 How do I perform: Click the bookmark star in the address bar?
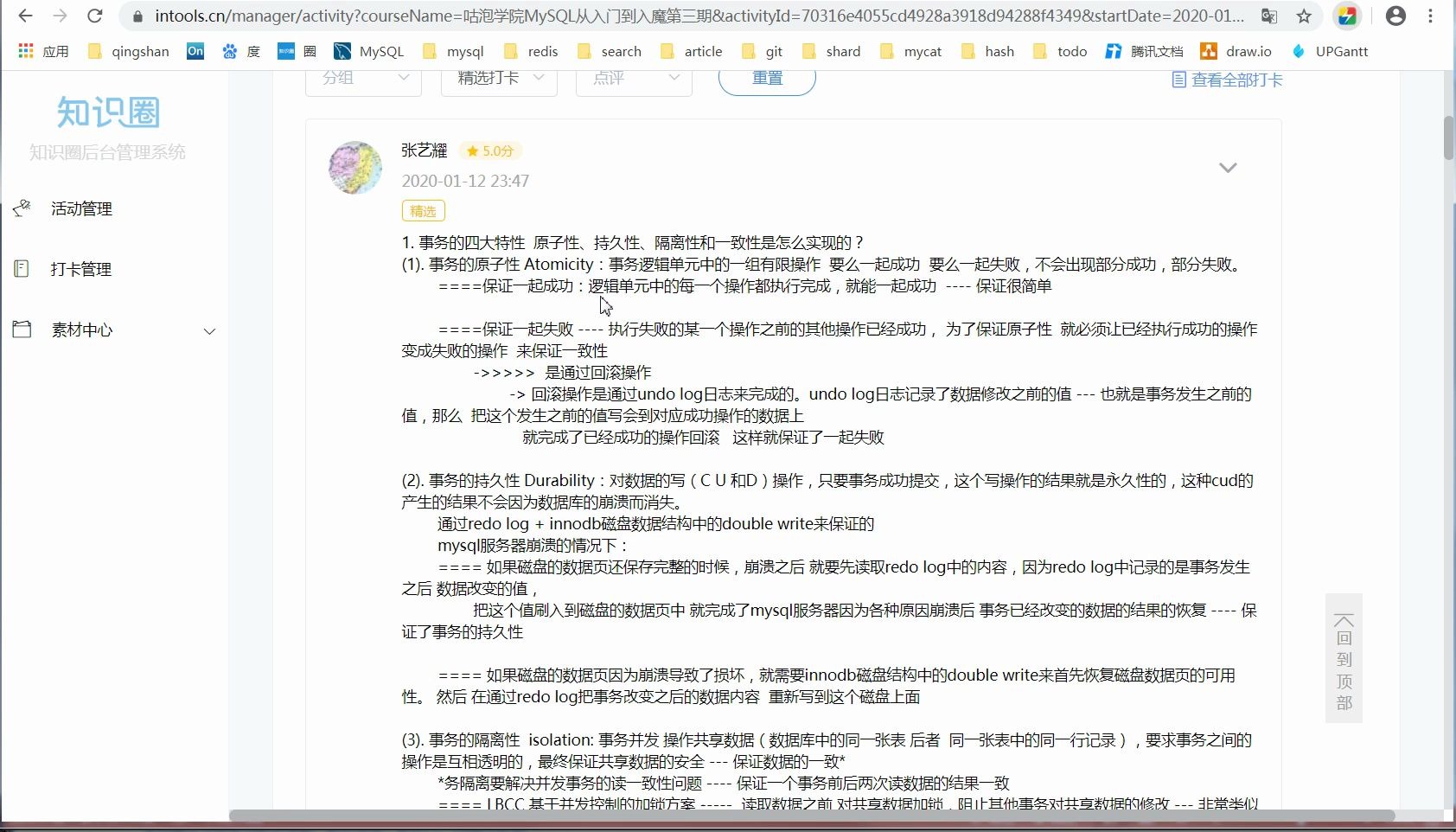1304,16
